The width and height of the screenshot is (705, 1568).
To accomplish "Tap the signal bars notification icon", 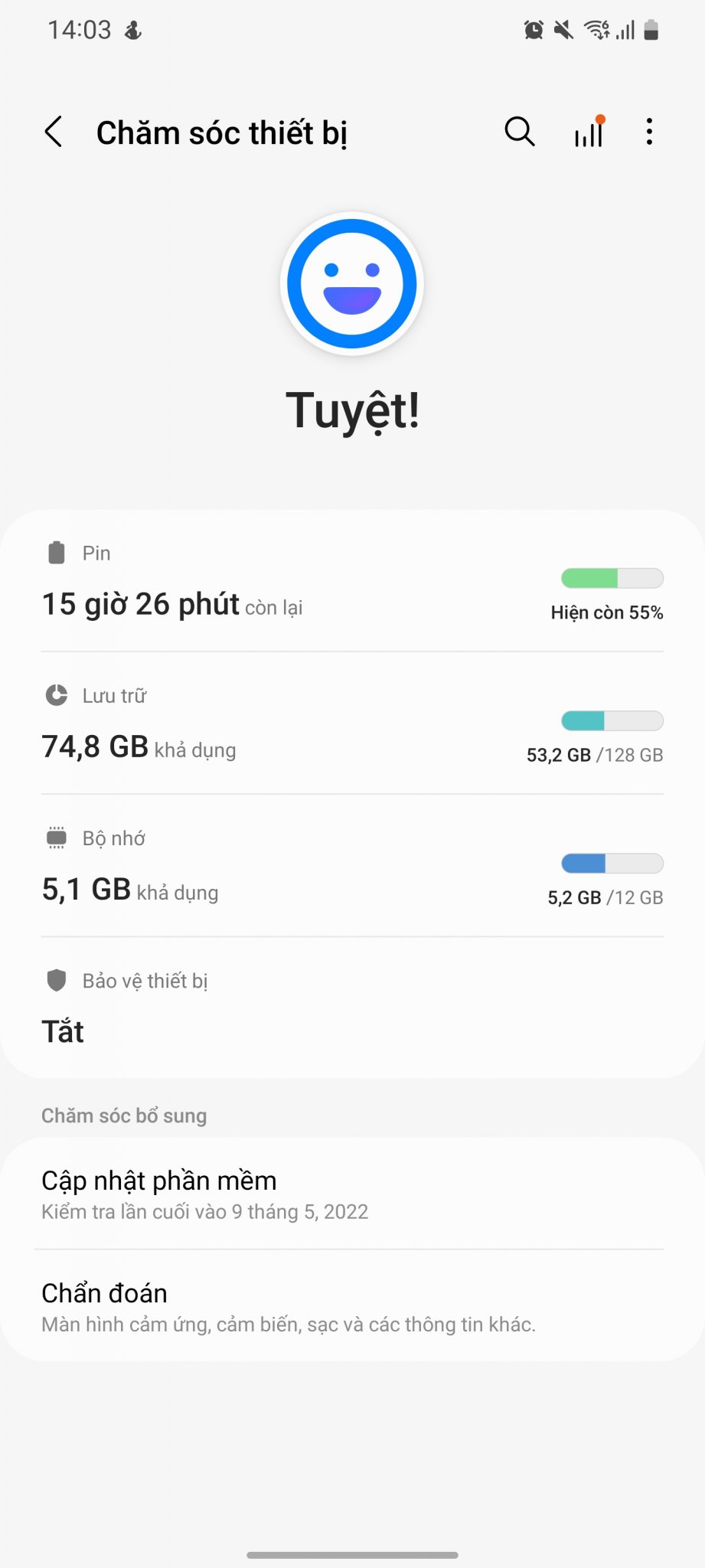I will (x=589, y=132).
